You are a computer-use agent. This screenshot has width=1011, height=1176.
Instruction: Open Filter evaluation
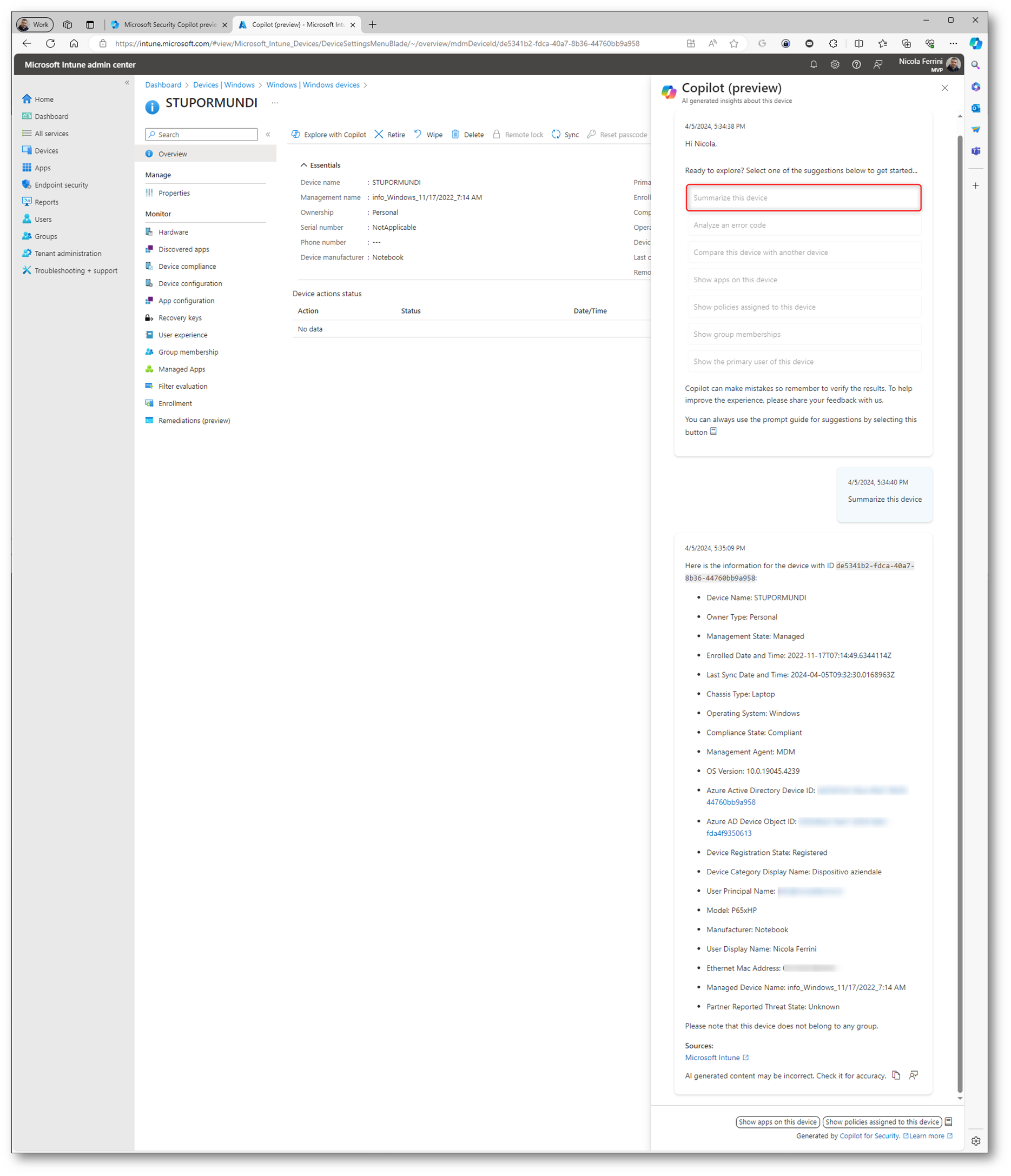176,387
